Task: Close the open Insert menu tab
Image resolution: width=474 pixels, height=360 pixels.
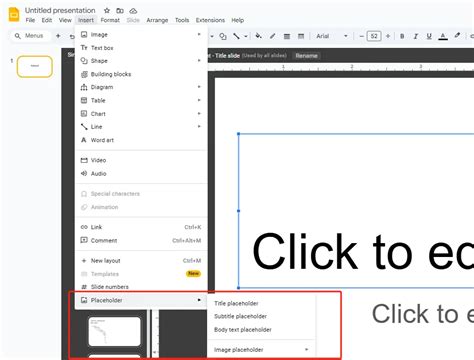Action: click(86, 20)
